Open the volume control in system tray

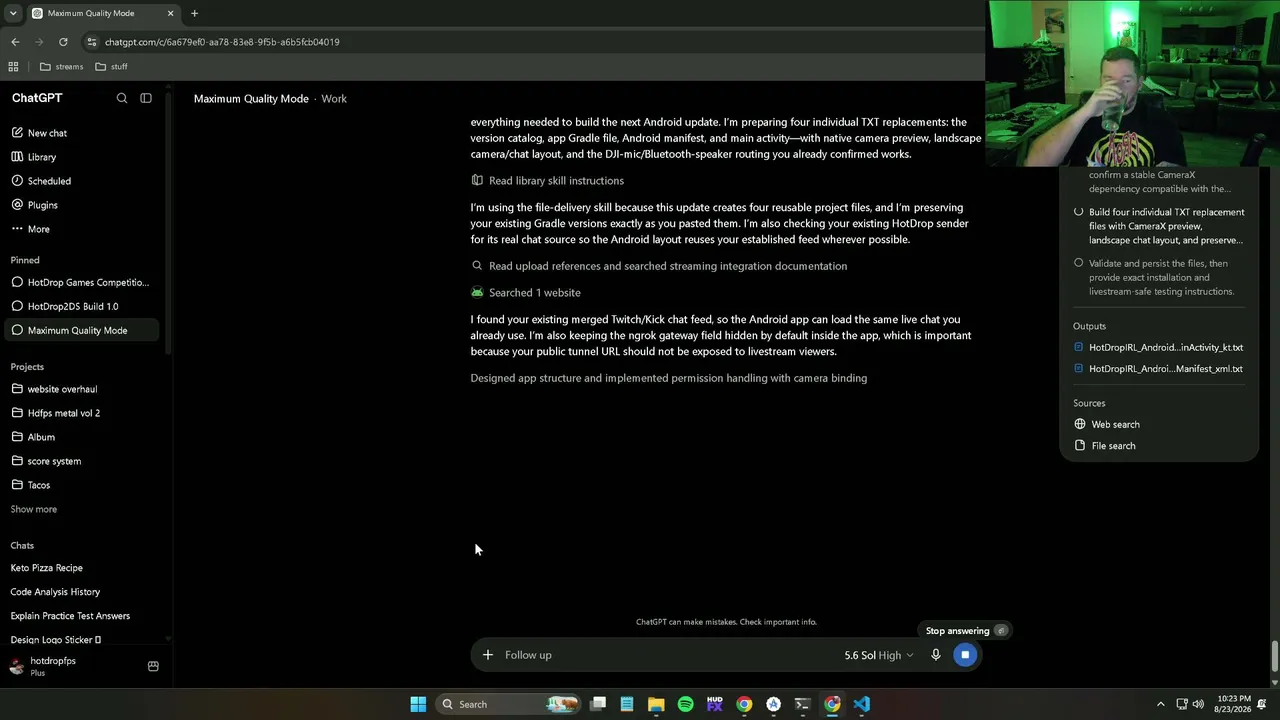1198,704
